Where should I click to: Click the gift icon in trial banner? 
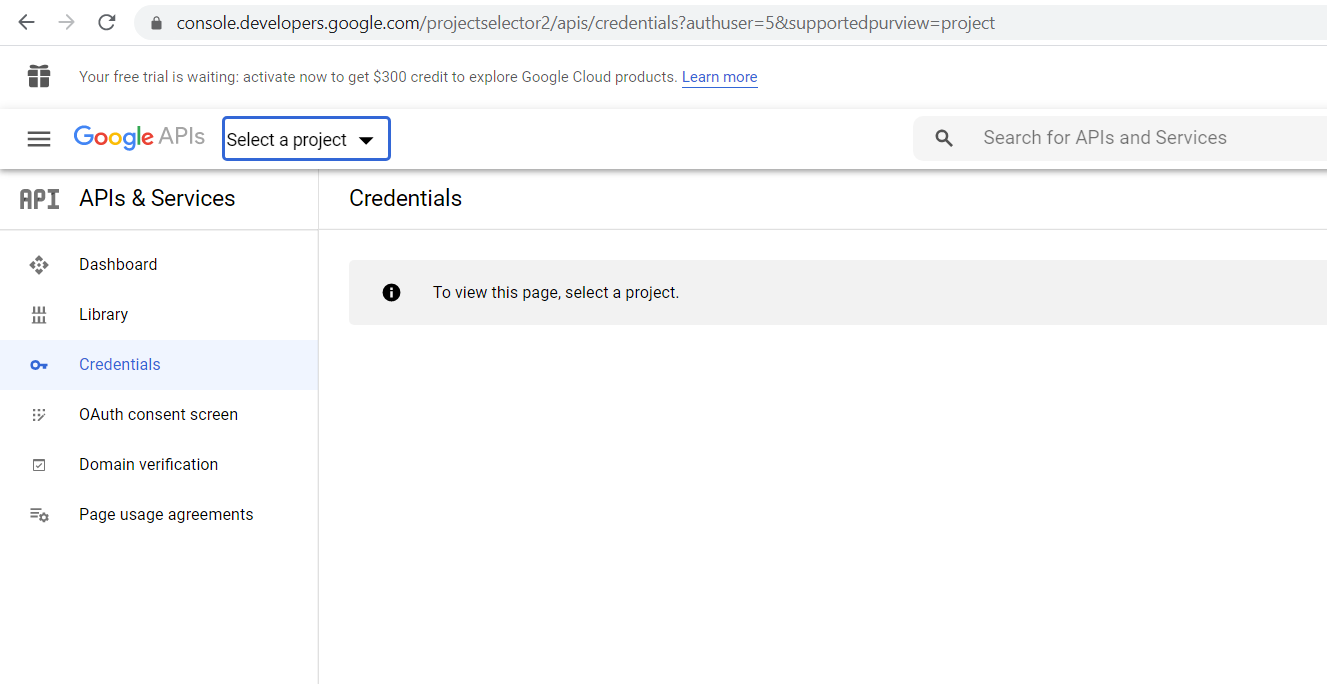pyautogui.click(x=39, y=77)
